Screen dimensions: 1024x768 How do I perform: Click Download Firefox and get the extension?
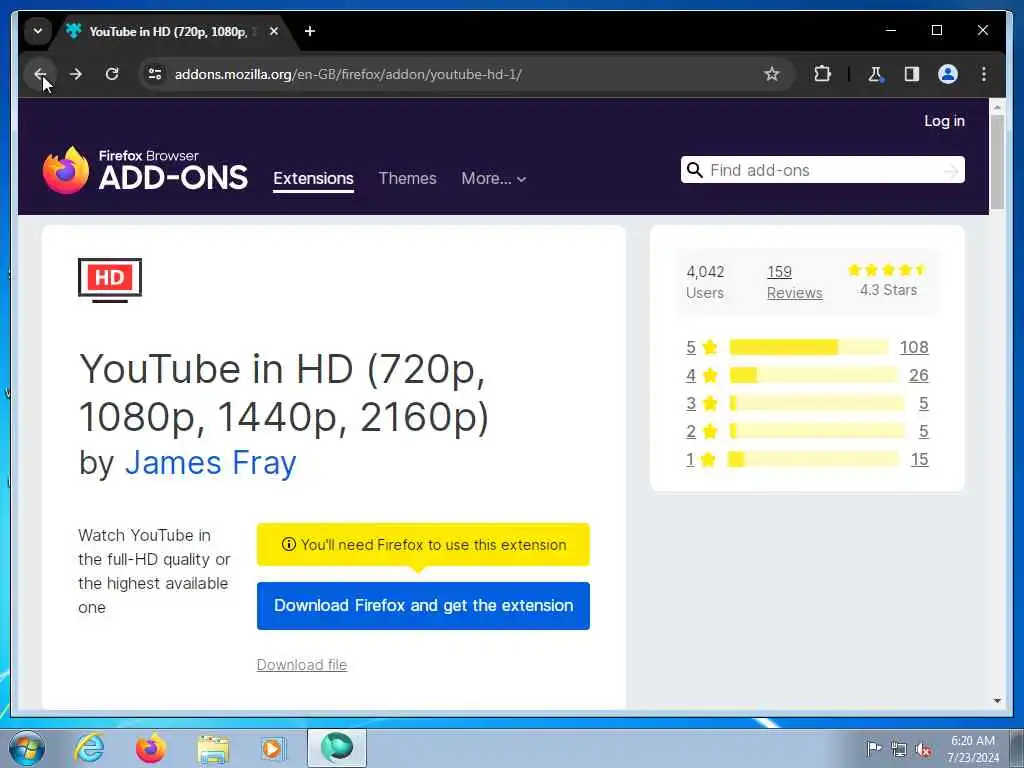tap(423, 606)
